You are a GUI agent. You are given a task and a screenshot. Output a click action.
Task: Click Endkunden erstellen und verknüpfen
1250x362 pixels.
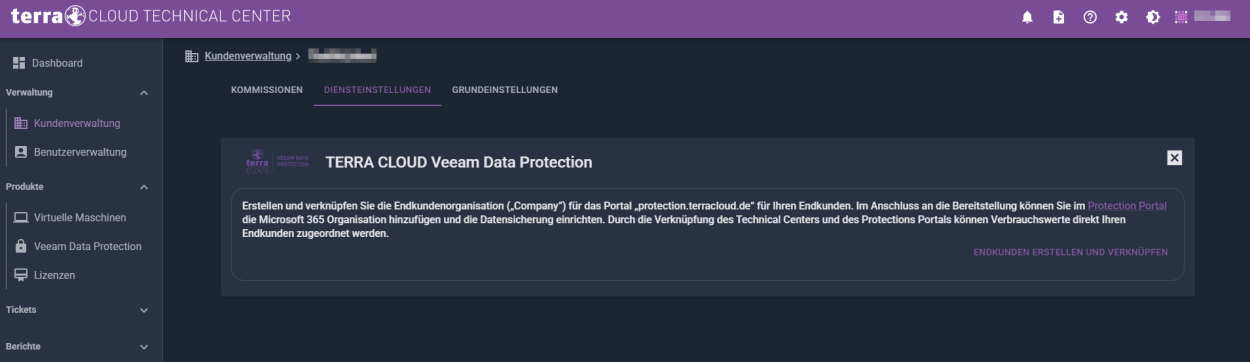pos(1070,252)
